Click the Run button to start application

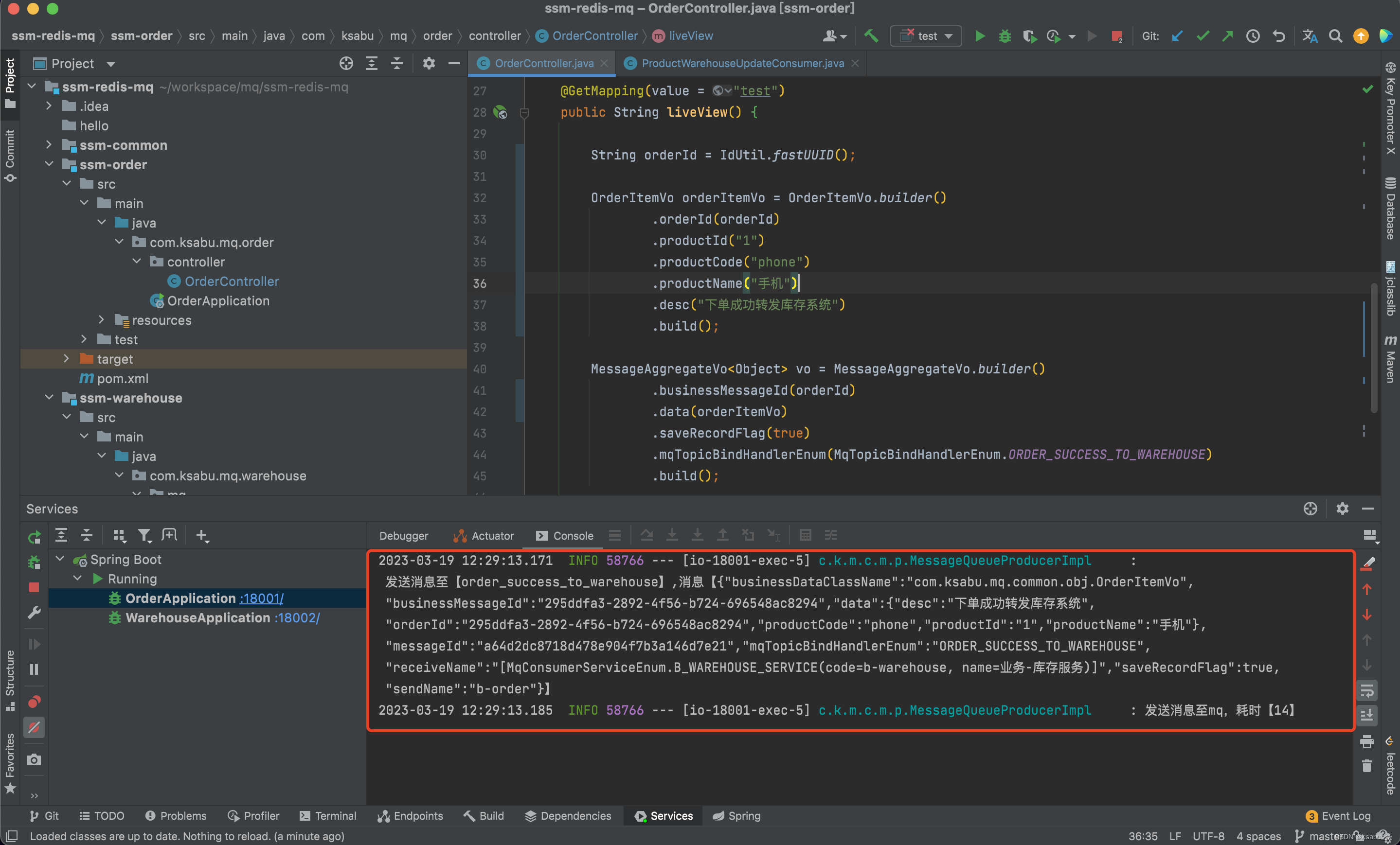tap(978, 36)
